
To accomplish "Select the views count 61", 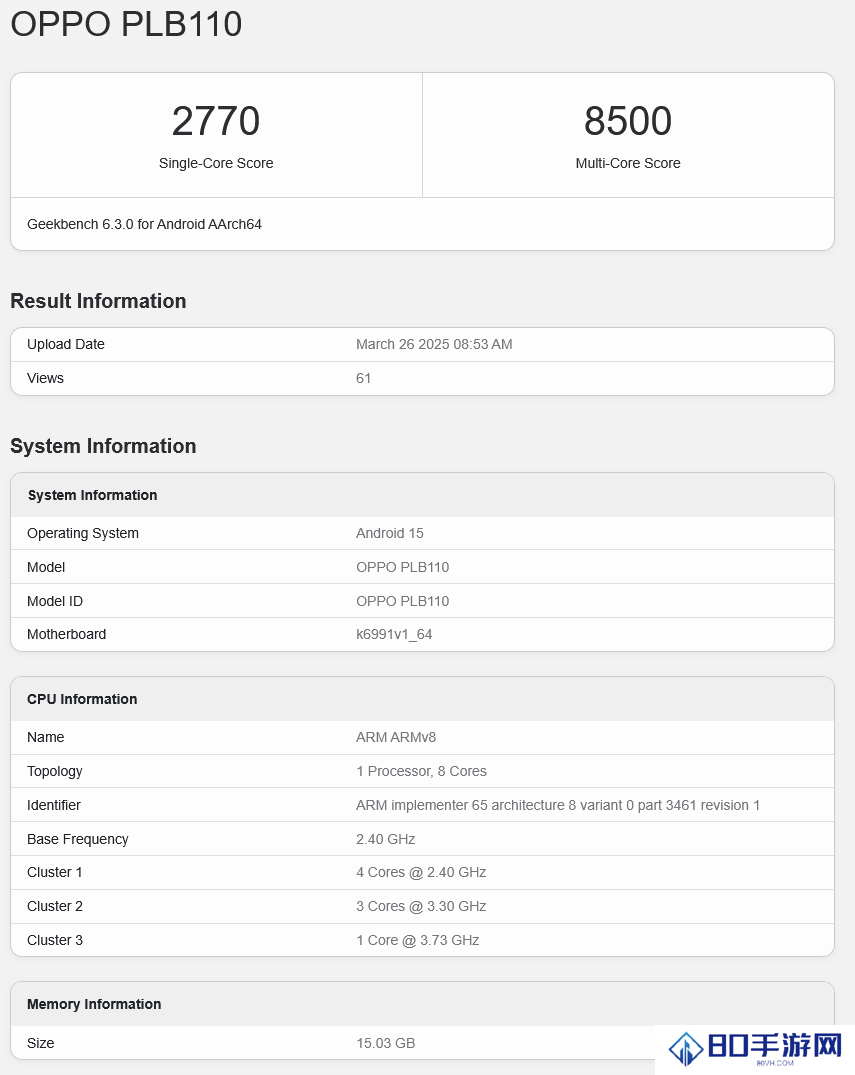I will pos(363,378).
